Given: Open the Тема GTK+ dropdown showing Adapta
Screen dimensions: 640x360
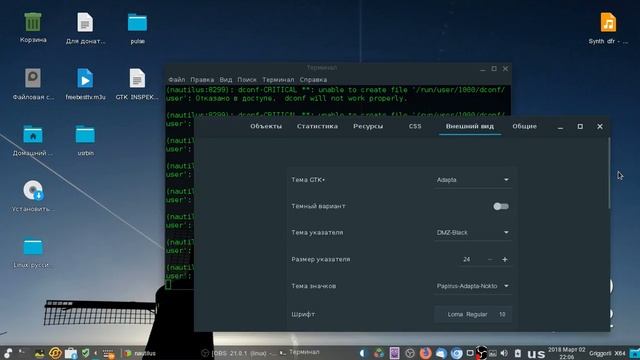Looking at the screenshot, I should (473, 180).
